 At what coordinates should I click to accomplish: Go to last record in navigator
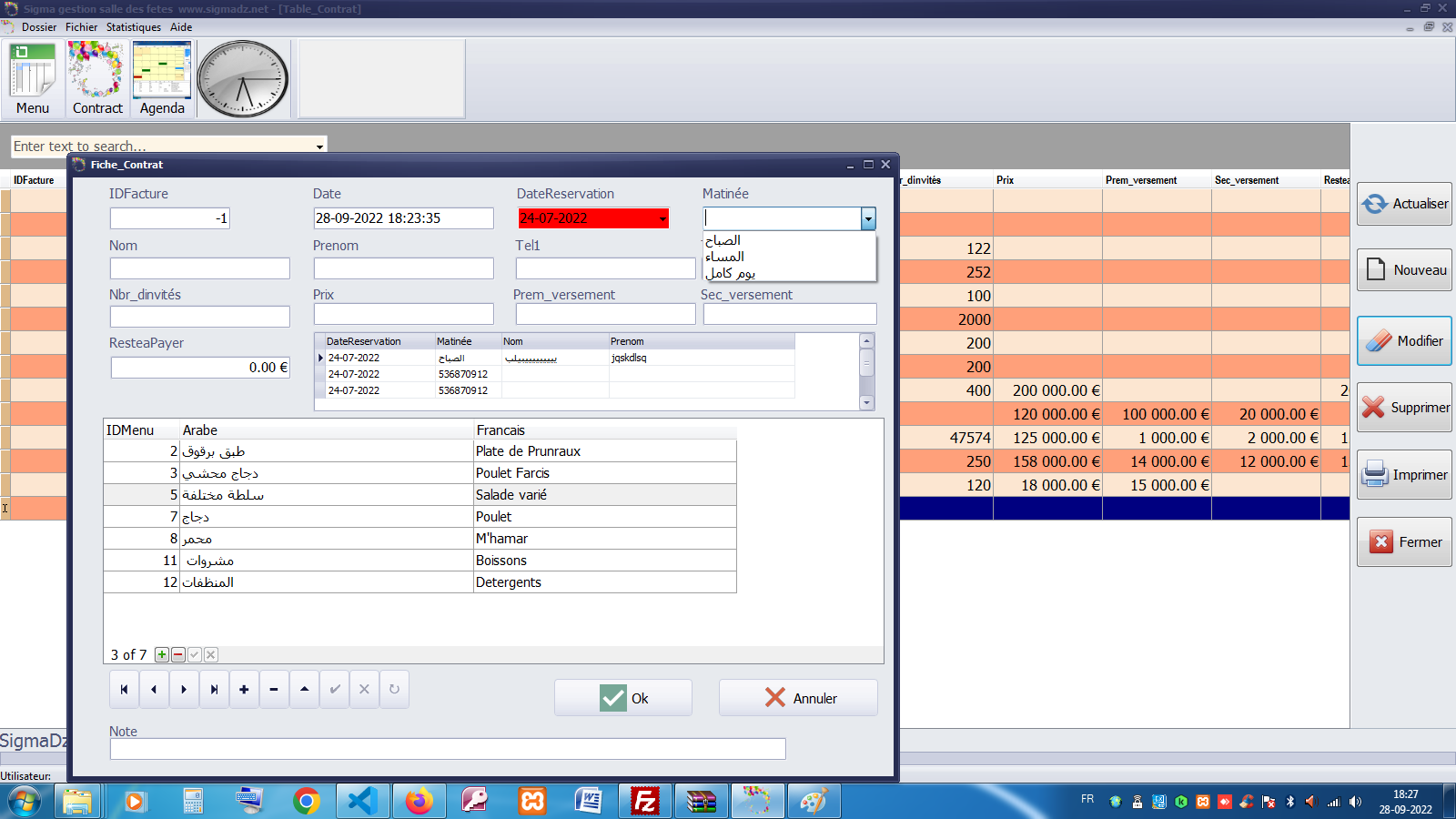pos(214,690)
